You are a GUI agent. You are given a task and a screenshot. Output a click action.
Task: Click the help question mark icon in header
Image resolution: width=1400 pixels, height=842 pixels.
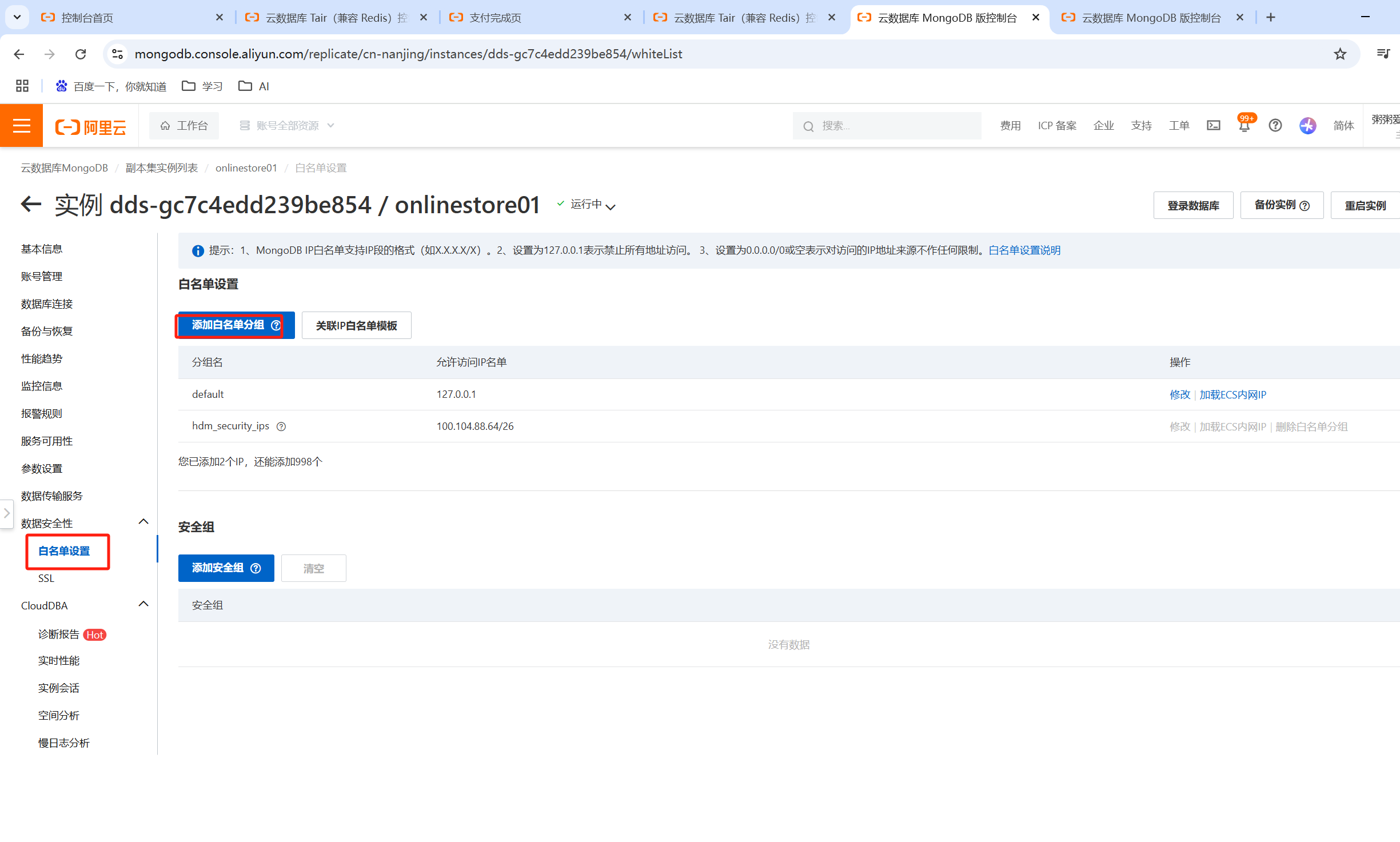click(1275, 125)
